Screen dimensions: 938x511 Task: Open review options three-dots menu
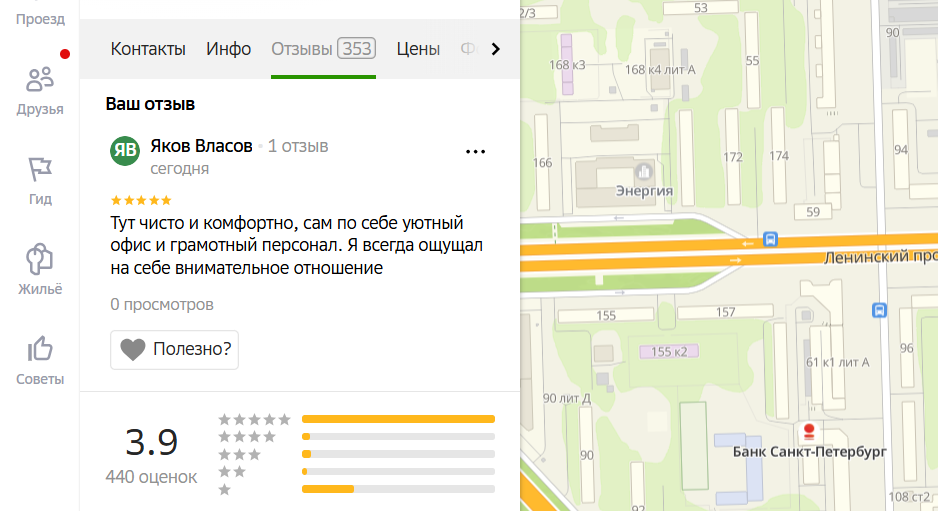(x=476, y=152)
